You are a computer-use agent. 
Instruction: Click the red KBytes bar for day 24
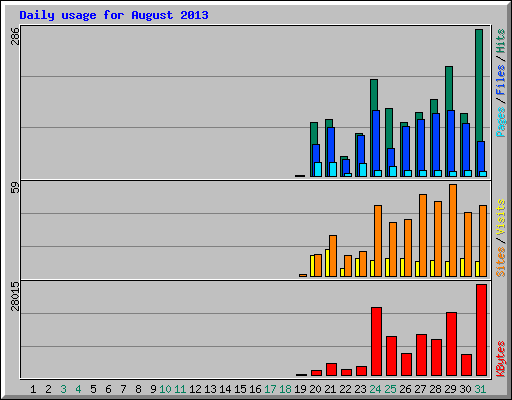pyautogui.click(x=376, y=341)
